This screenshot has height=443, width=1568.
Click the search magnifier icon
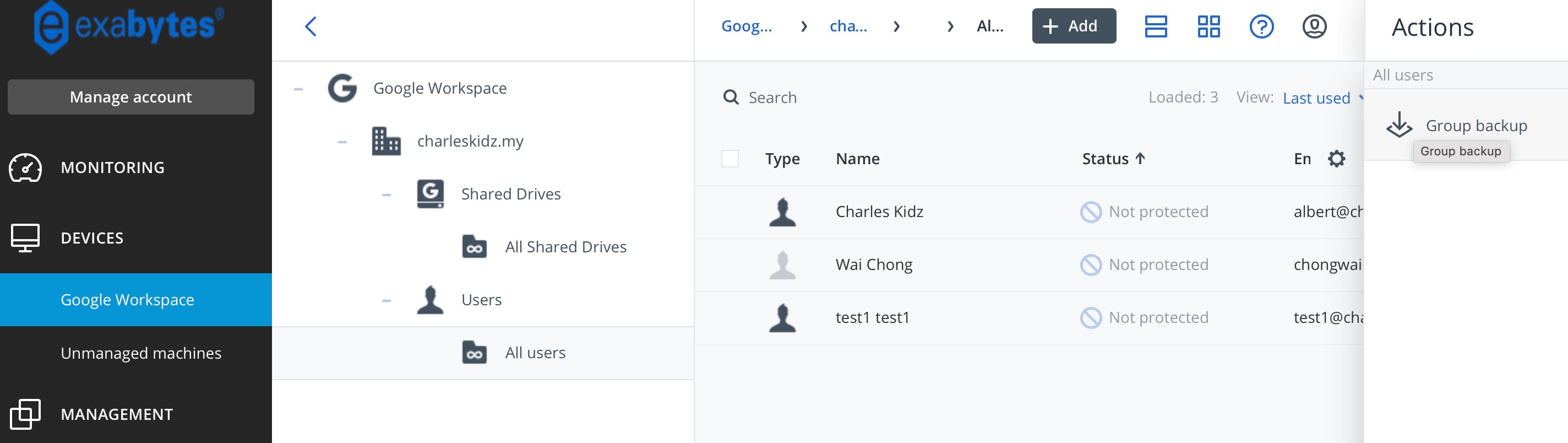(x=731, y=98)
